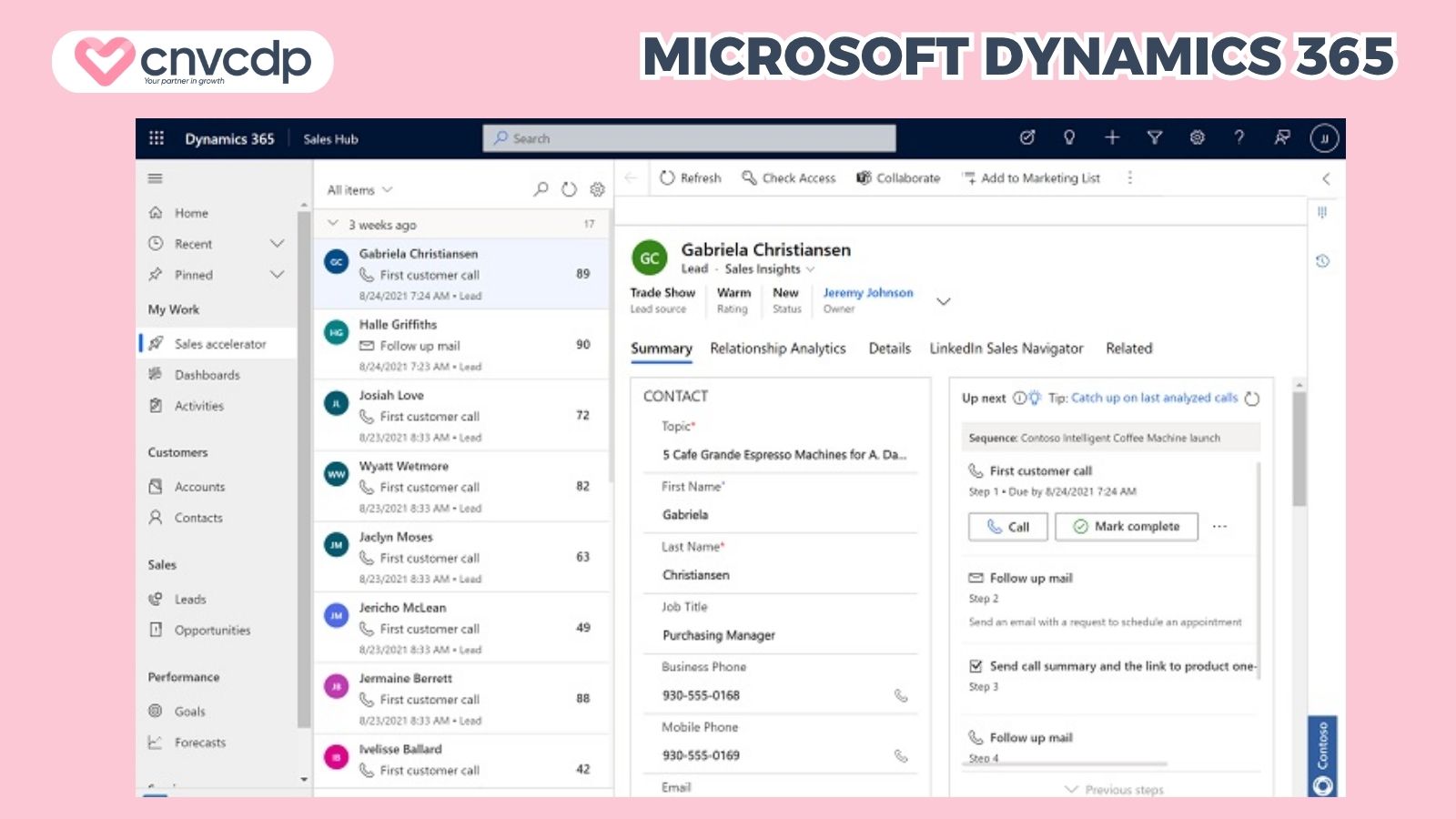Image resolution: width=1456 pixels, height=819 pixels.
Task: Expand Previous steps in the sequence
Action: click(x=1114, y=790)
